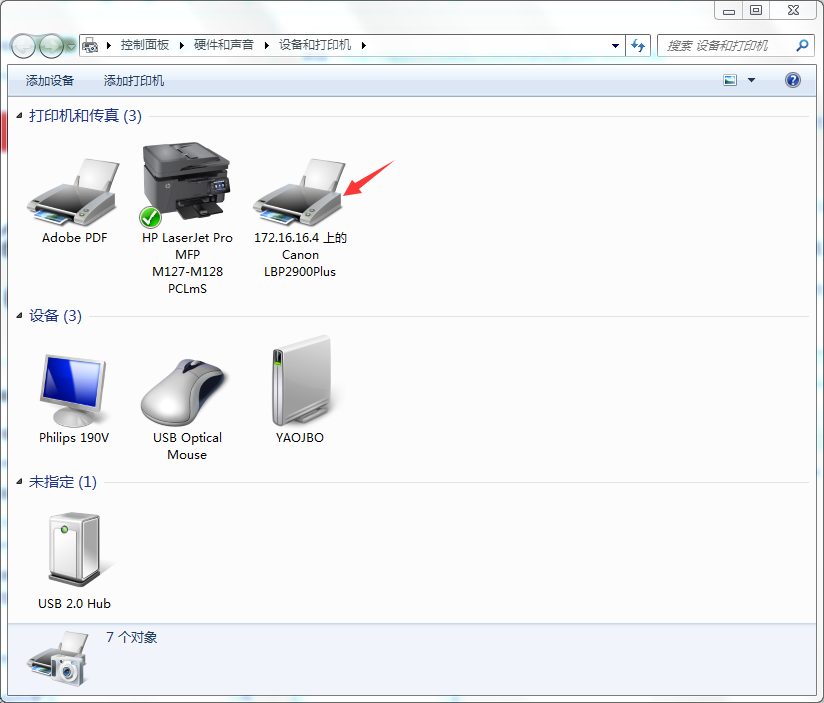Click the search magnifier icon
The height and width of the screenshot is (703, 824).
click(x=802, y=46)
